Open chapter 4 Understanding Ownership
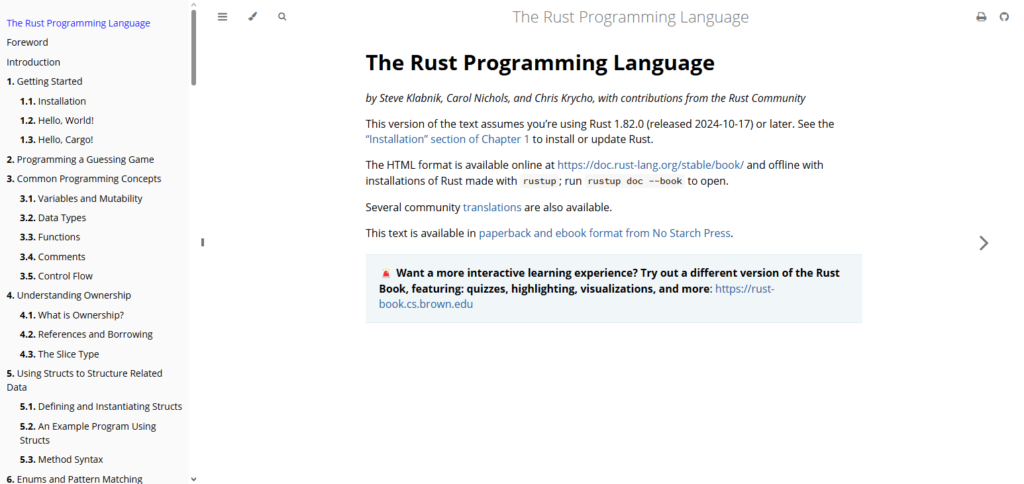1024x484 pixels. pos(69,295)
